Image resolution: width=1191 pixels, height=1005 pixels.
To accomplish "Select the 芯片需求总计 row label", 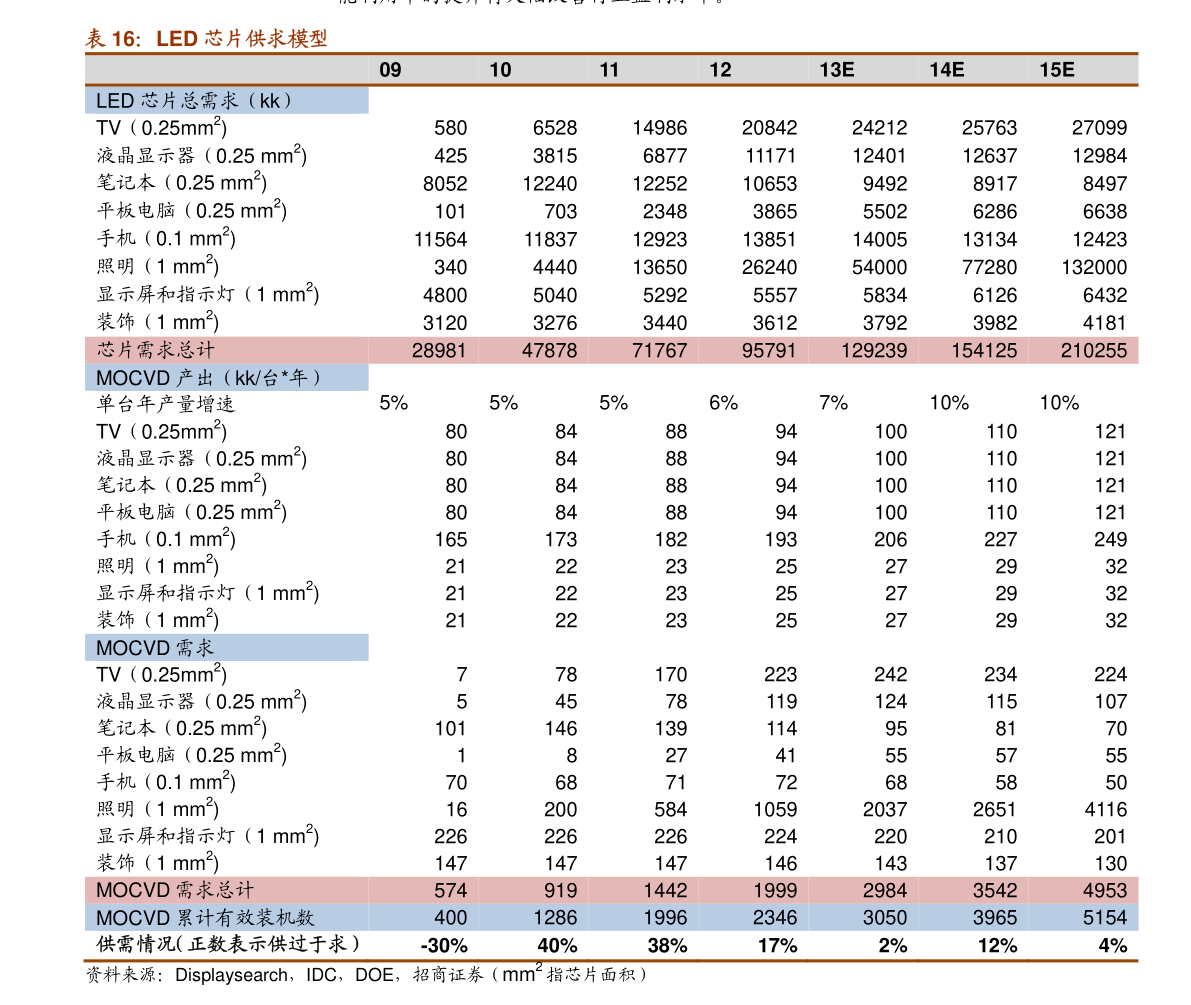I will [155, 350].
